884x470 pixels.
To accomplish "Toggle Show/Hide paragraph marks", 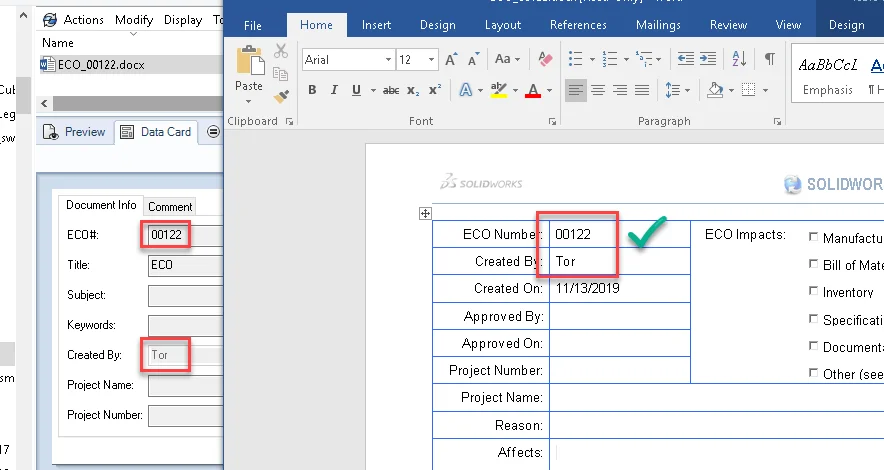I will (x=769, y=59).
